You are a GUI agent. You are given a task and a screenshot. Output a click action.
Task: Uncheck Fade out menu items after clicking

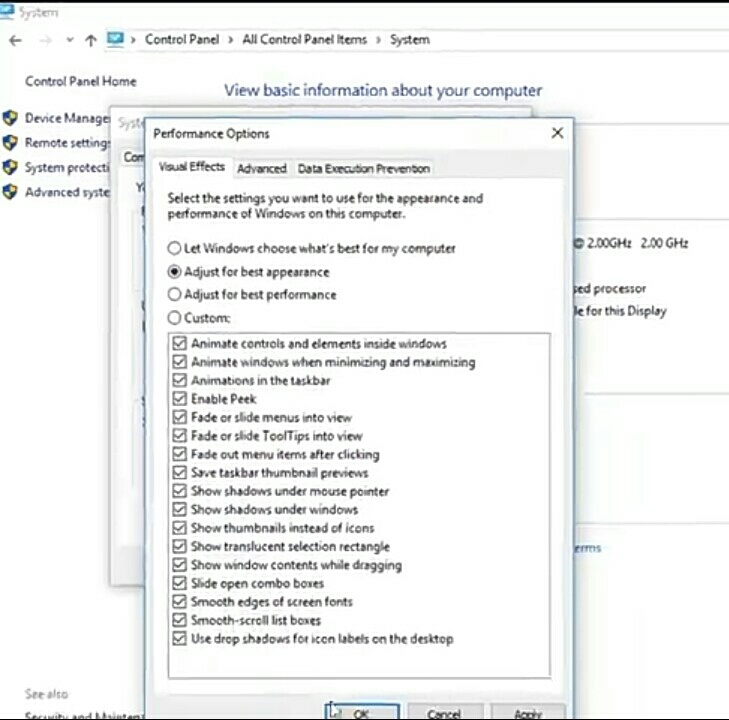(179, 454)
